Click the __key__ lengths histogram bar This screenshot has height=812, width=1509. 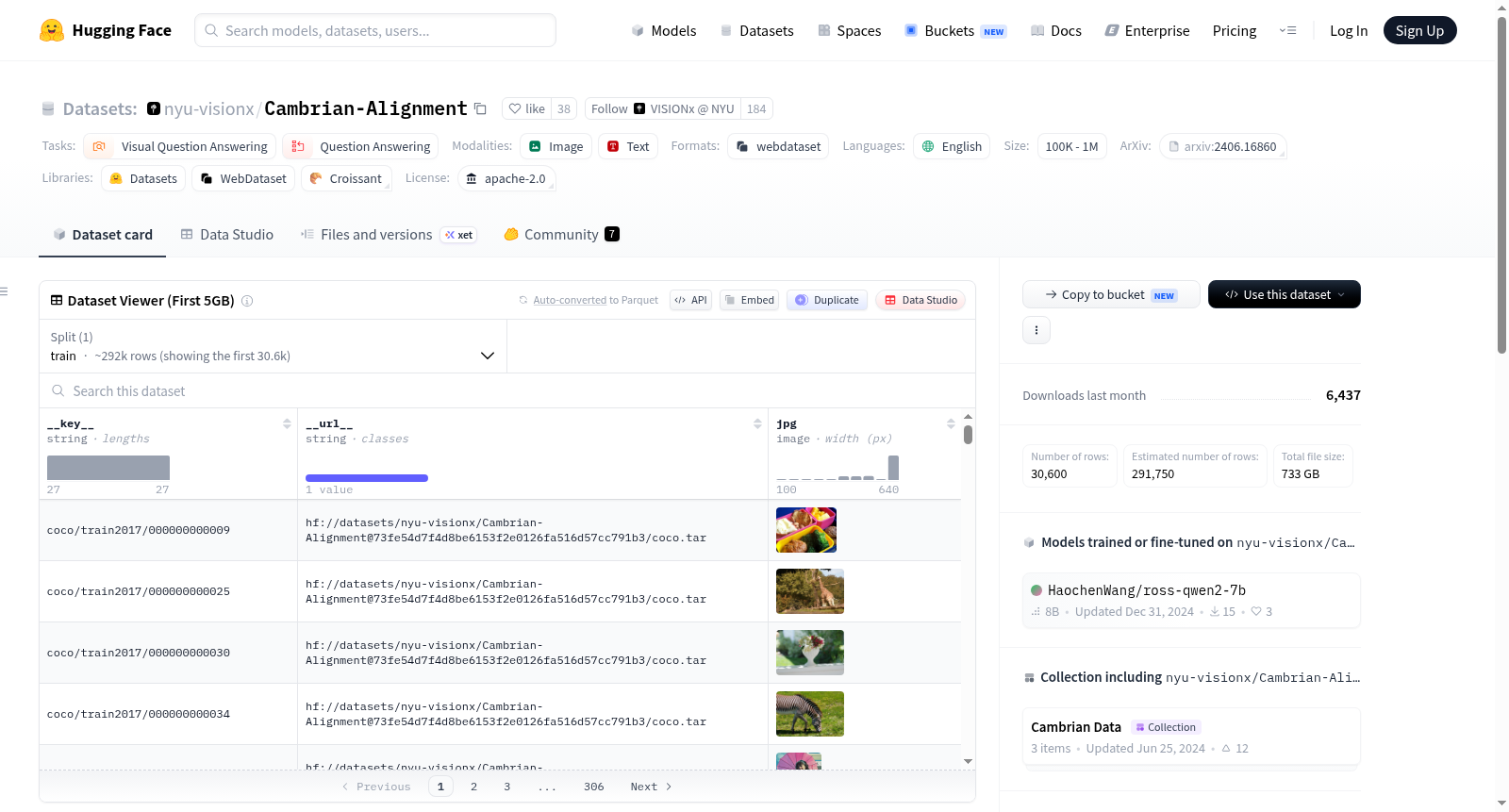tap(108, 468)
